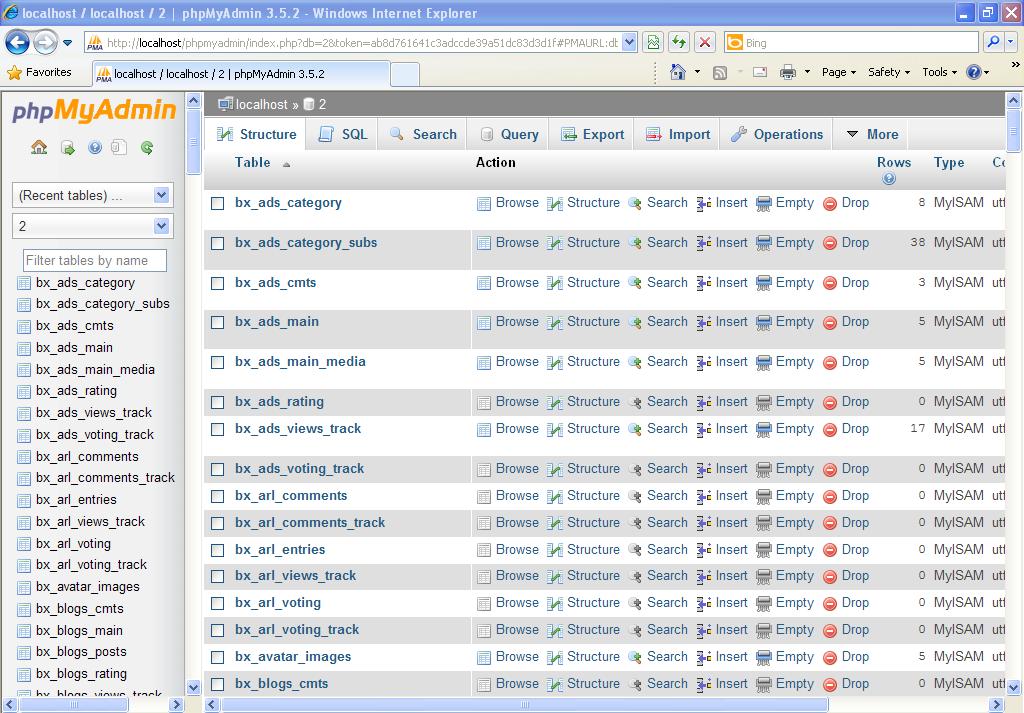Click the phpMyAdmin home icon in sidebar
The width and height of the screenshot is (1024, 713).
tap(39, 148)
